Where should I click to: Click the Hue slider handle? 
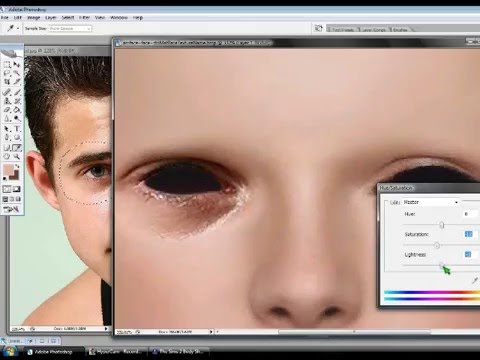tap(442, 225)
